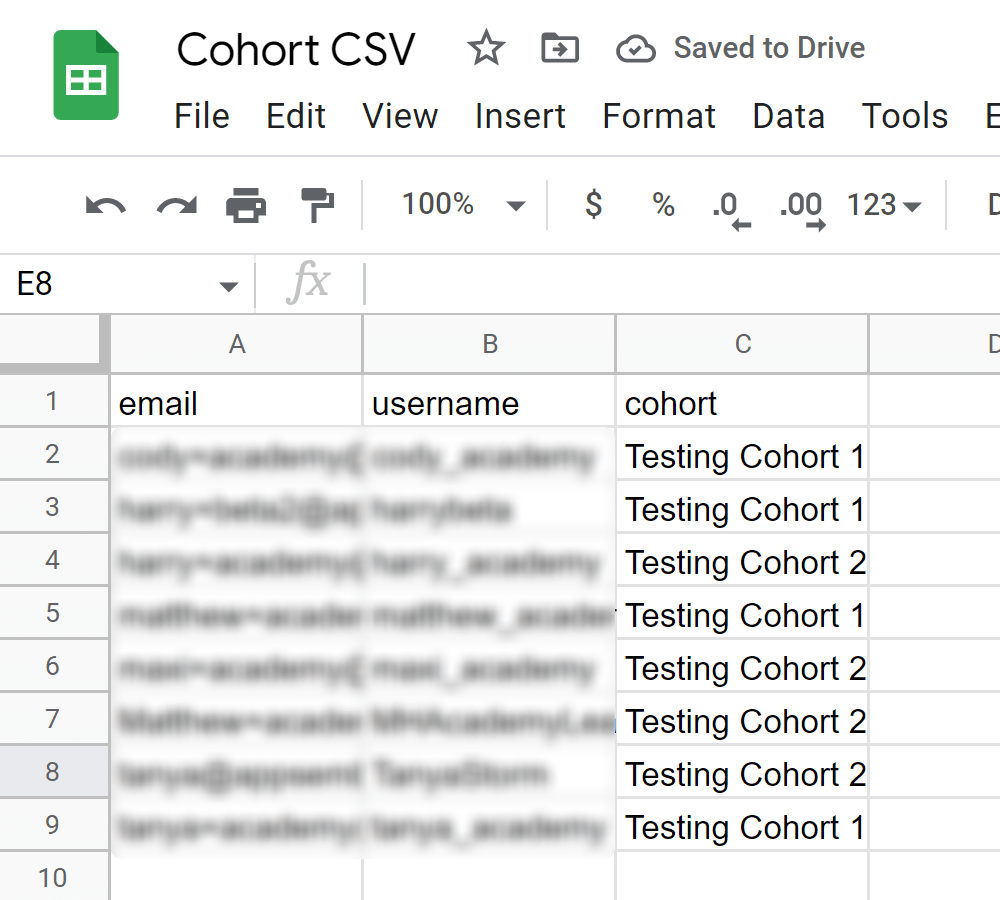
Task: Star the Cohort CSV spreadsheet
Action: [x=486, y=47]
